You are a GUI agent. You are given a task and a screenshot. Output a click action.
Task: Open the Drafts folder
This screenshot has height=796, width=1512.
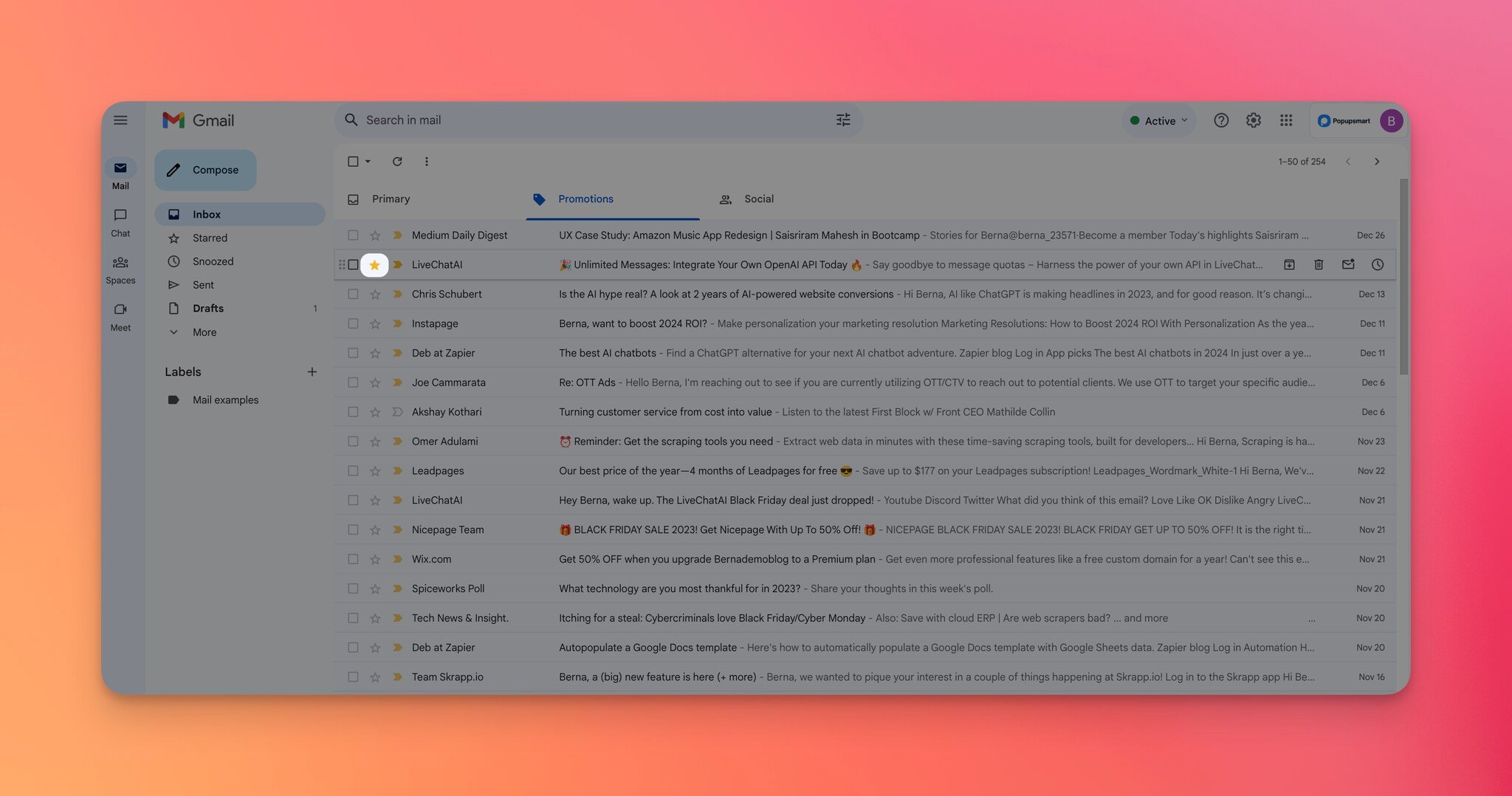(x=239, y=309)
